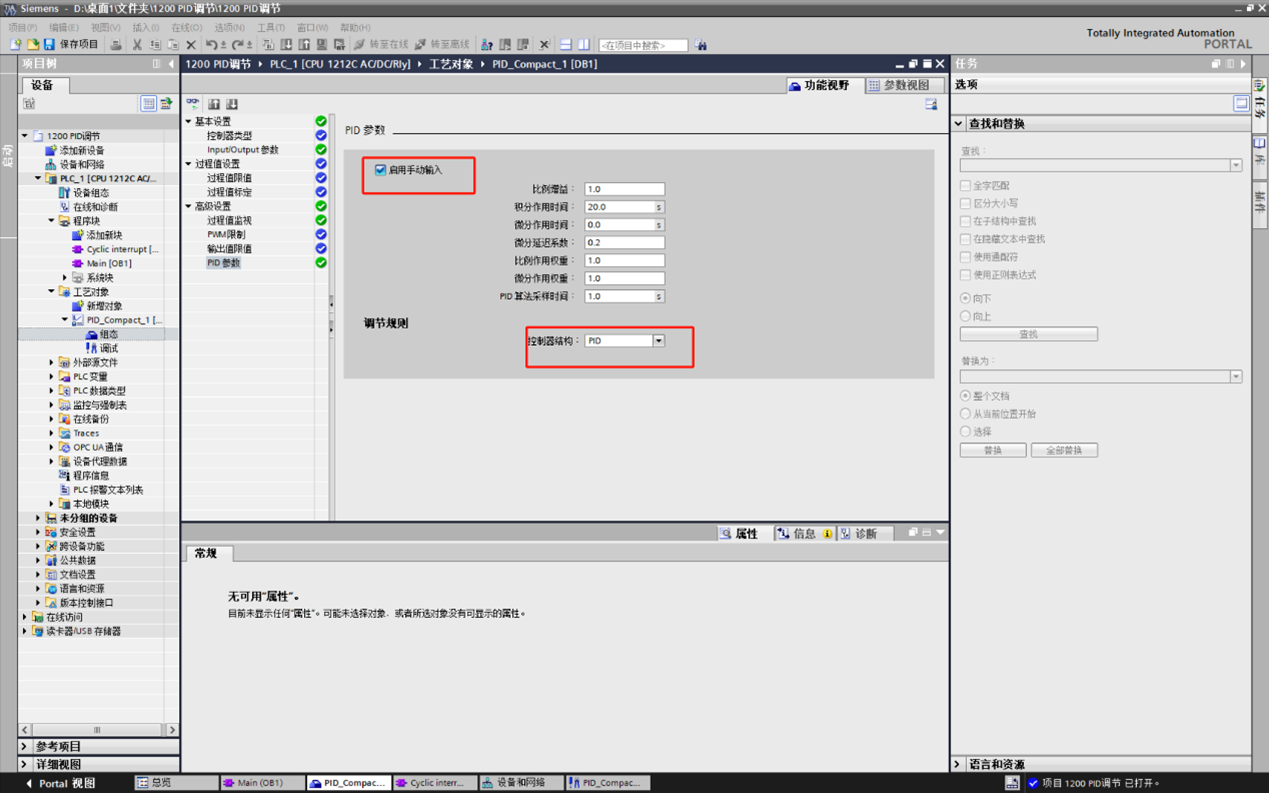The width and height of the screenshot is (1269, 793).
Task: Click 转至离线 go offline button
Action: 441,45
